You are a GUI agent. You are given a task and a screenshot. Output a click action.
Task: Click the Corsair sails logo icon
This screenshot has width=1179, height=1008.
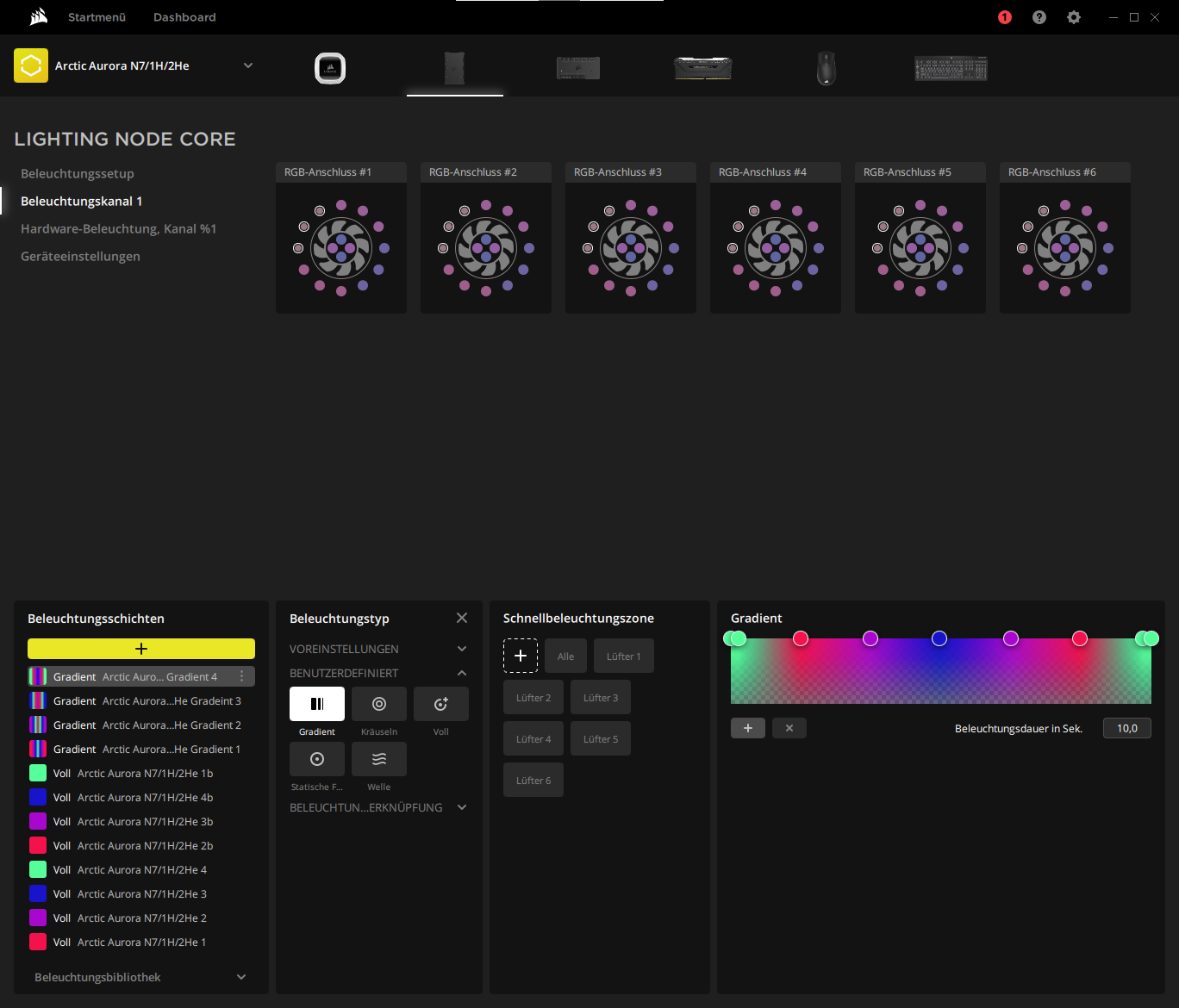coord(38,16)
